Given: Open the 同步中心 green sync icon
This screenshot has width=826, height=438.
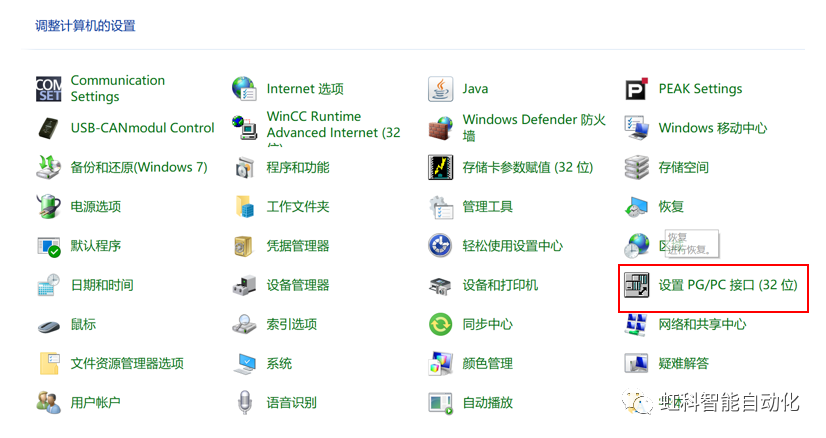Looking at the screenshot, I should pyautogui.click(x=440, y=324).
